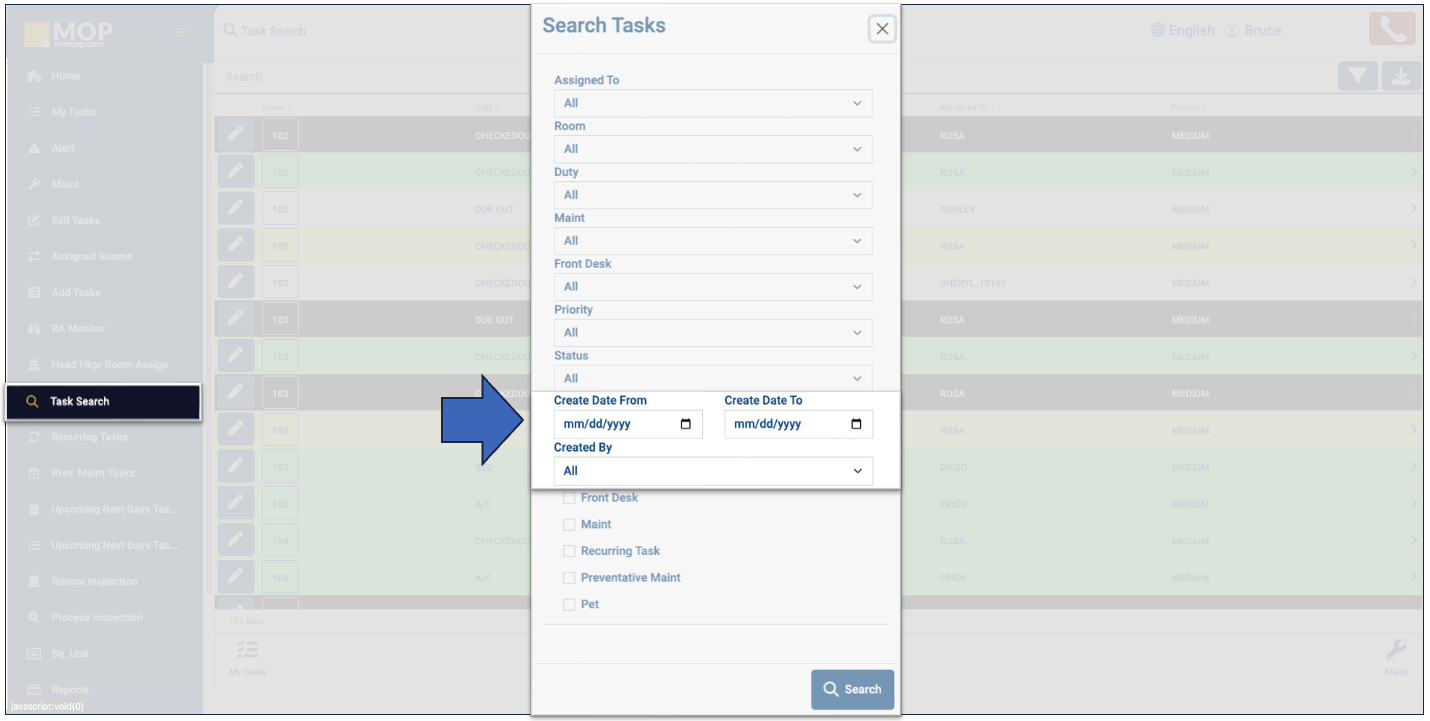
Task: Click the hamburger menu collapse icon
Action: pyautogui.click(x=183, y=32)
